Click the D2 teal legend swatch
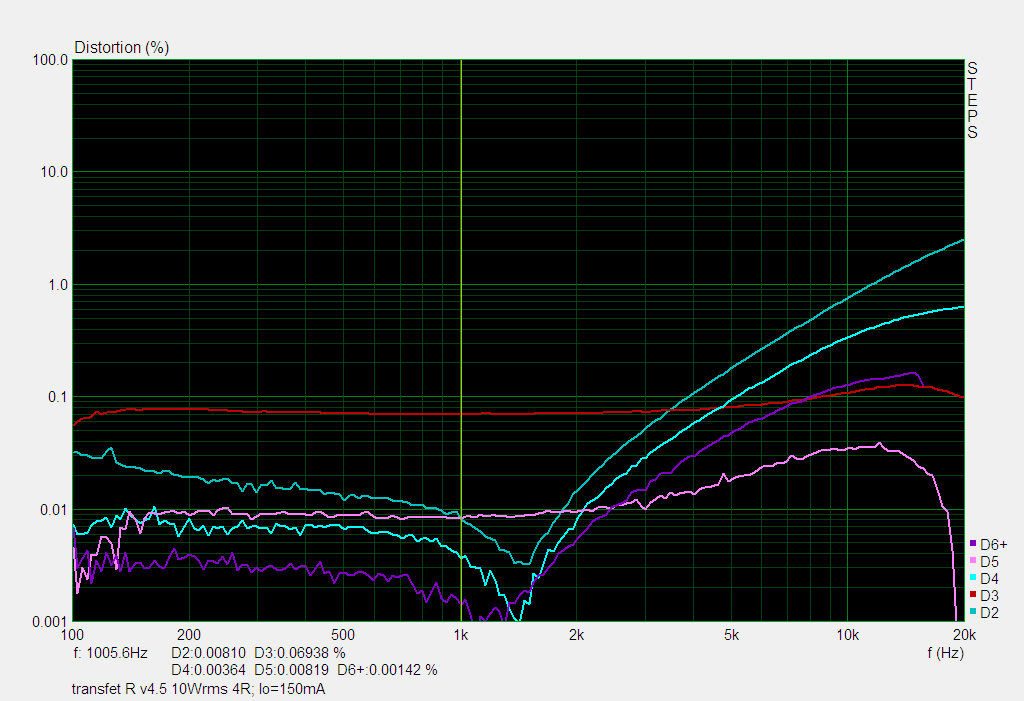This screenshot has height=701, width=1024. point(973,611)
